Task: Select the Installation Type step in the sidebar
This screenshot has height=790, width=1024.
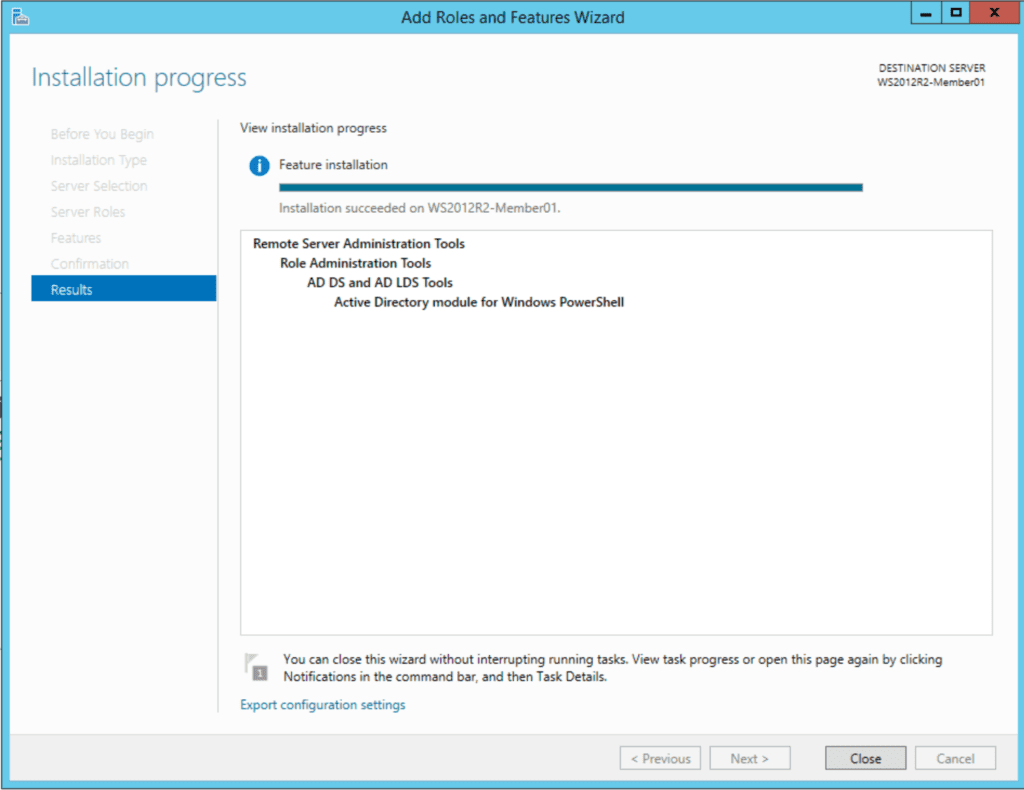Action: (98, 159)
